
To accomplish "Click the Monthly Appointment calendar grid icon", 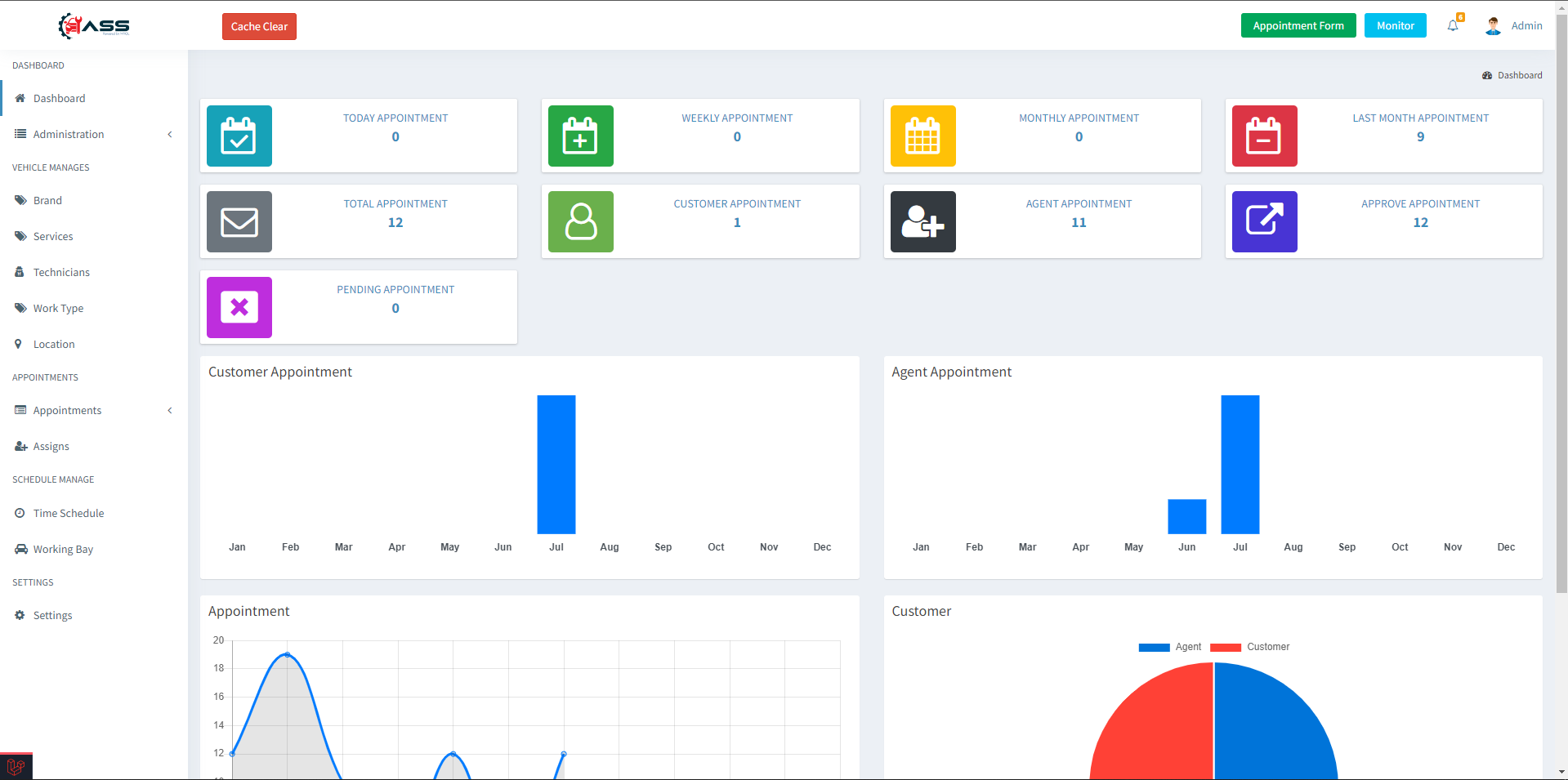I will click(x=923, y=136).
